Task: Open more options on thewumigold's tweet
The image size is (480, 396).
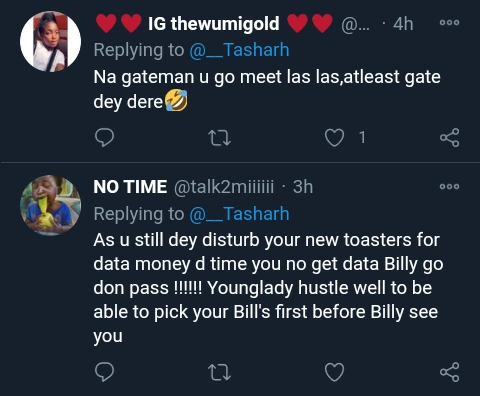Action: coord(449,23)
